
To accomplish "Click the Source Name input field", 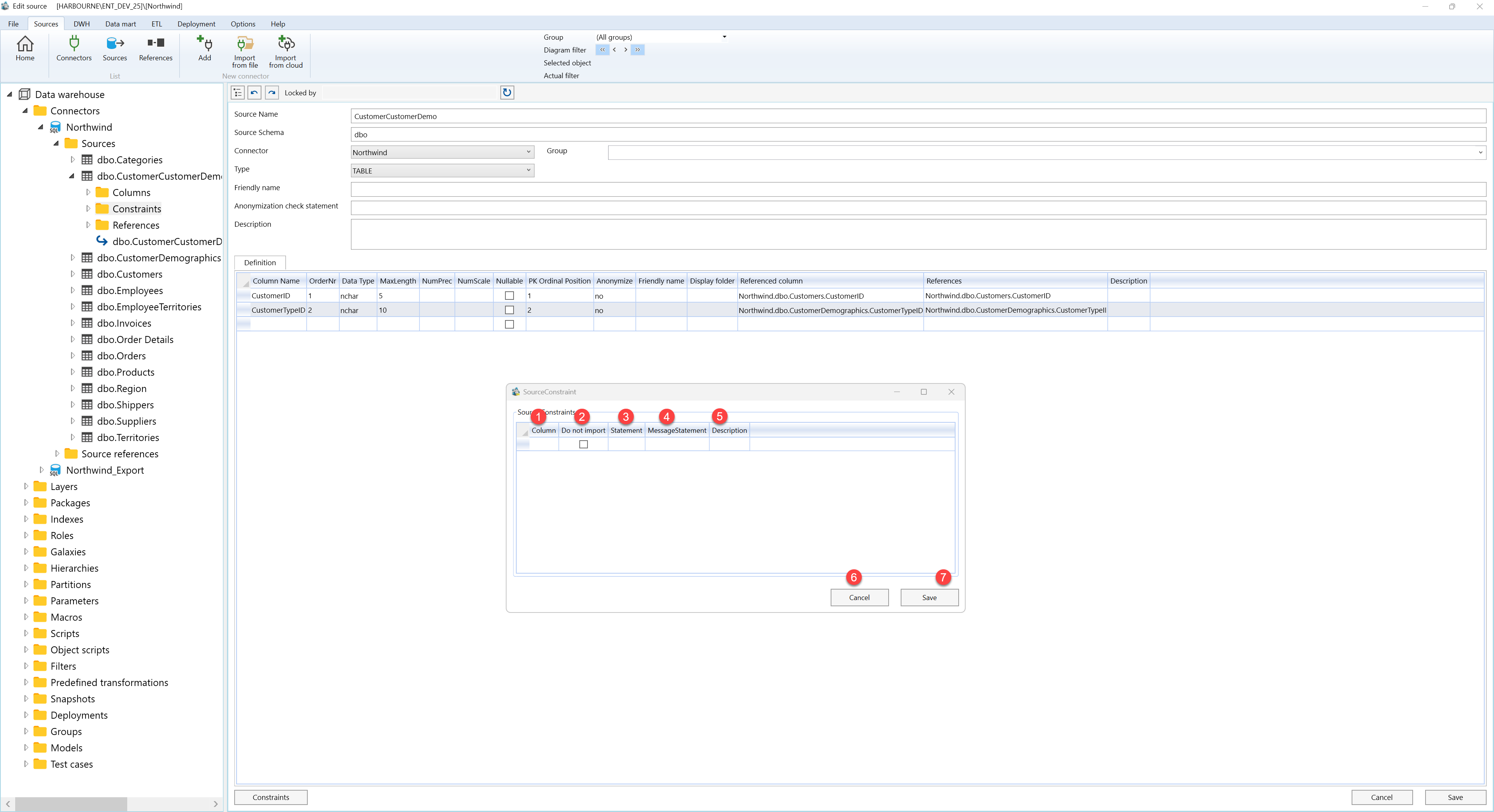I will click(x=918, y=116).
